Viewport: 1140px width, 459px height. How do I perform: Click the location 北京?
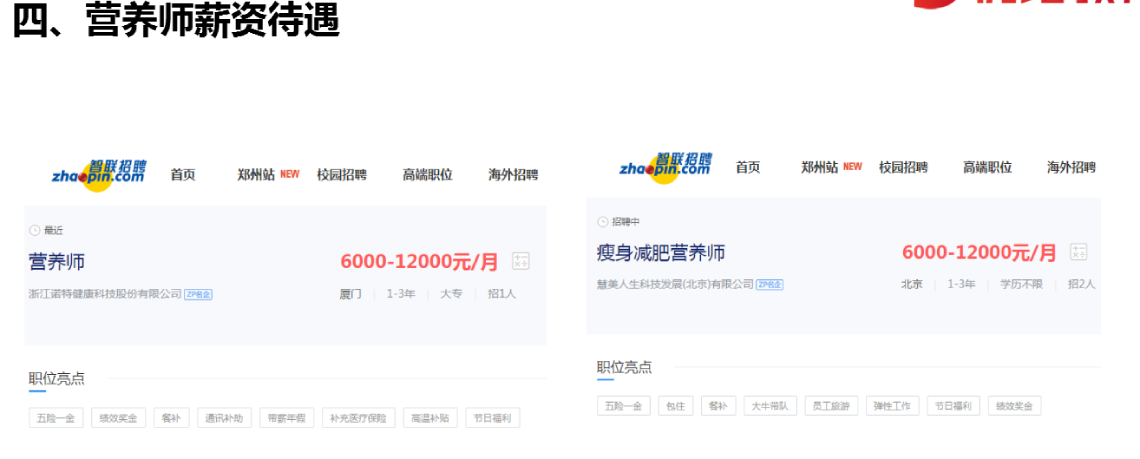(911, 284)
